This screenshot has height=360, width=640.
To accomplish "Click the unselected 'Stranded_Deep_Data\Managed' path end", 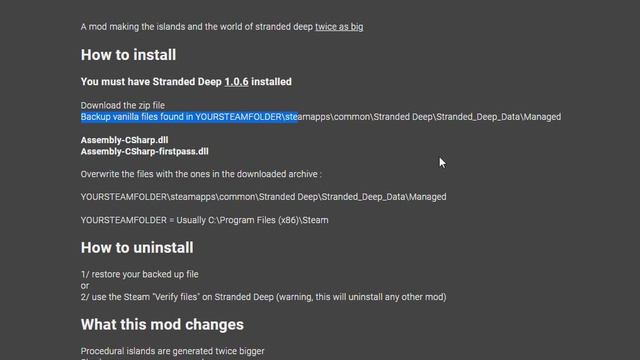I will pyautogui.click(x=498, y=117).
